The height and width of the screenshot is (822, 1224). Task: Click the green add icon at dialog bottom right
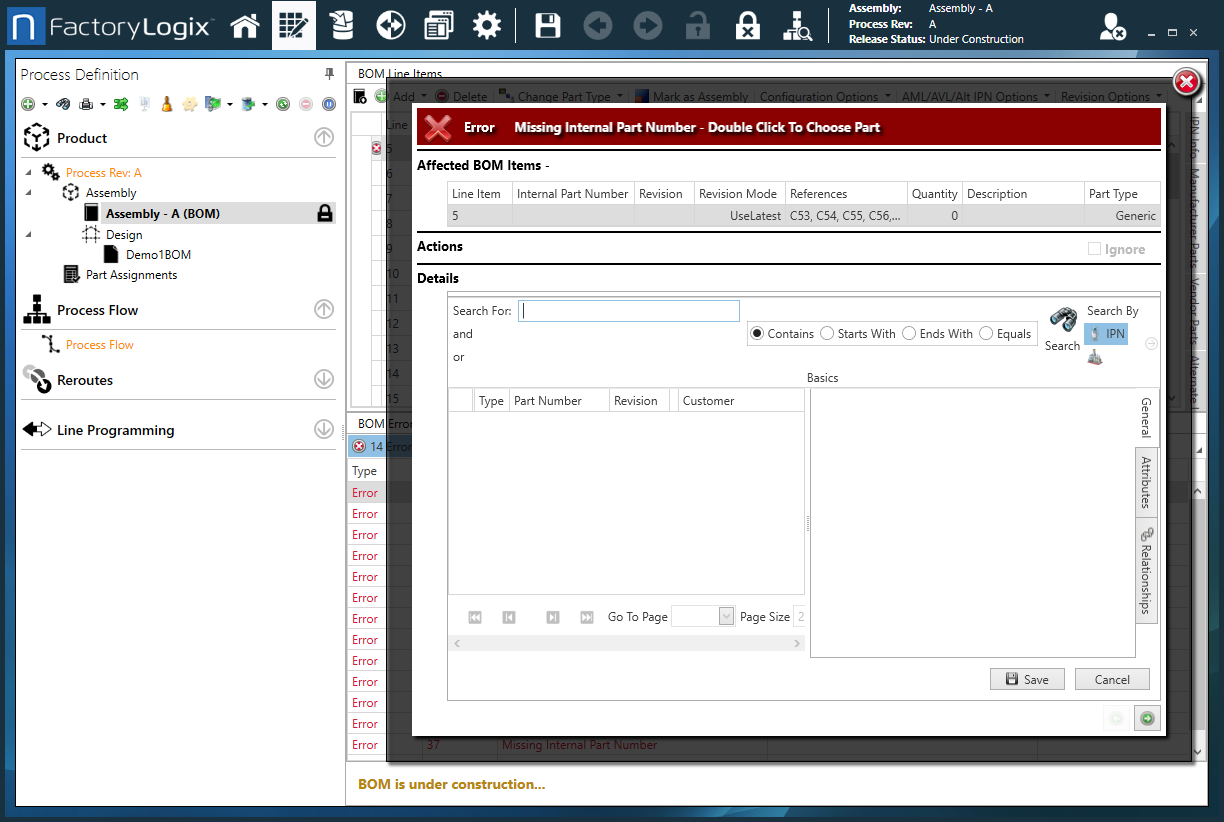tap(1146, 718)
